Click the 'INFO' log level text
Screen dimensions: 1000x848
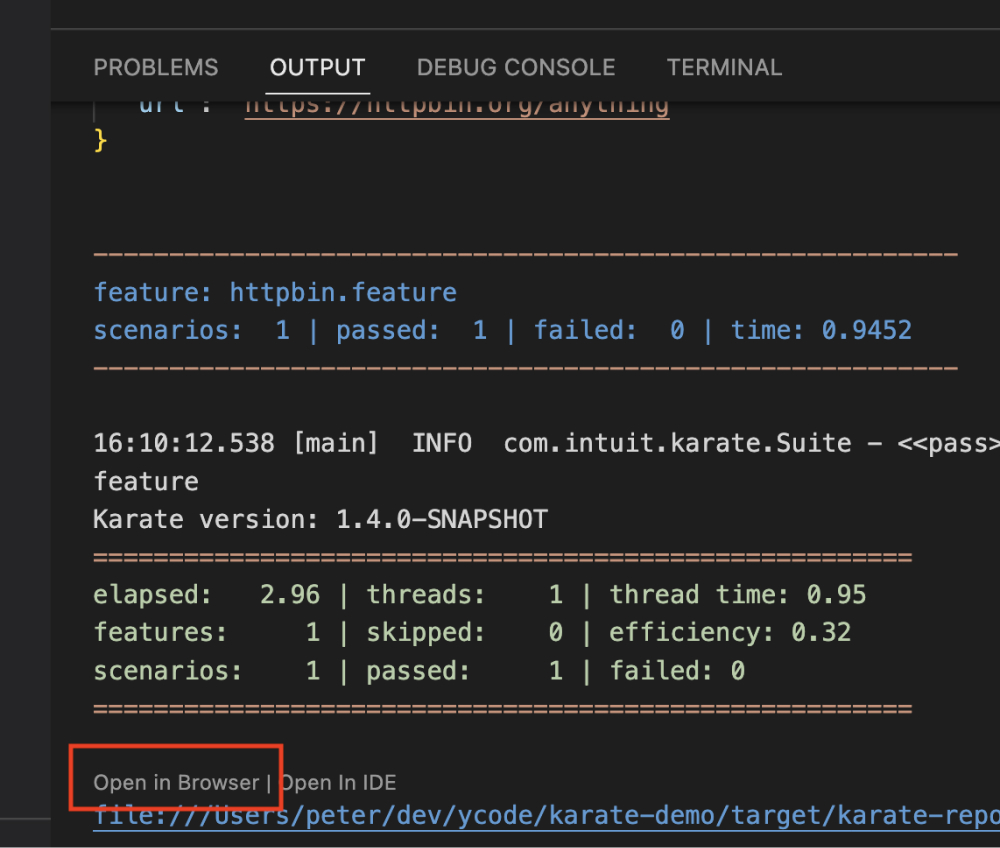[442, 443]
